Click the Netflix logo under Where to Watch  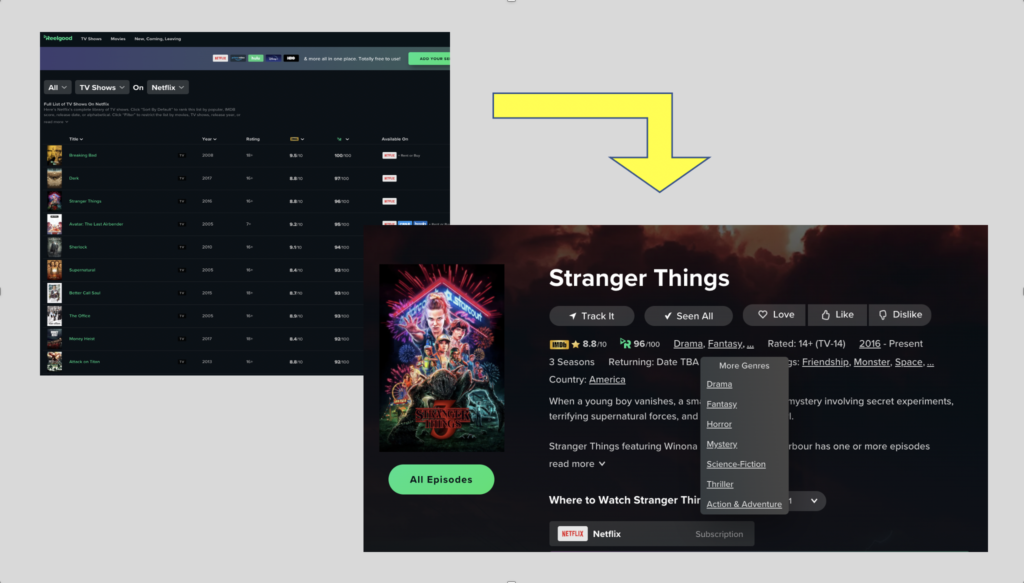[572, 534]
